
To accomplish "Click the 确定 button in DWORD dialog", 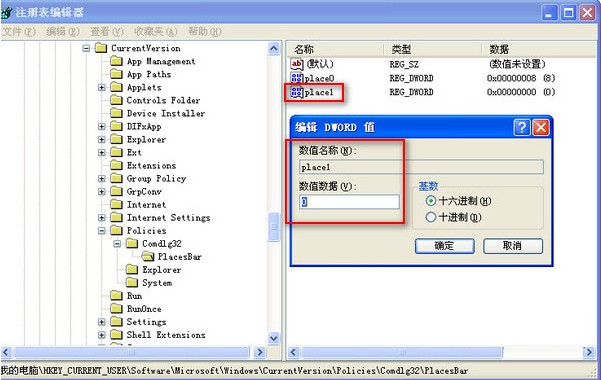I will (x=445, y=246).
